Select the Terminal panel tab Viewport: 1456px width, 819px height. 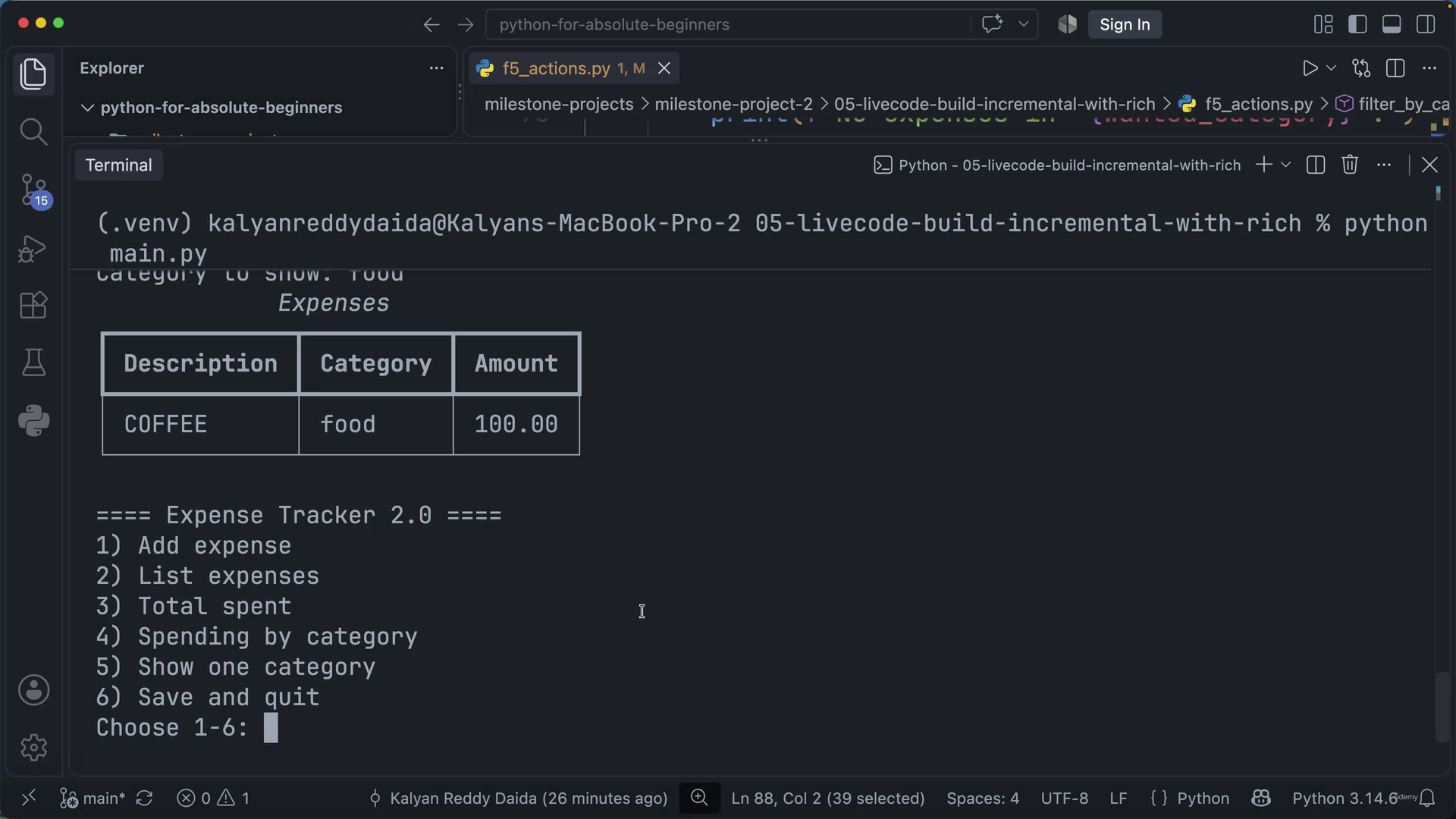pyautogui.click(x=118, y=165)
